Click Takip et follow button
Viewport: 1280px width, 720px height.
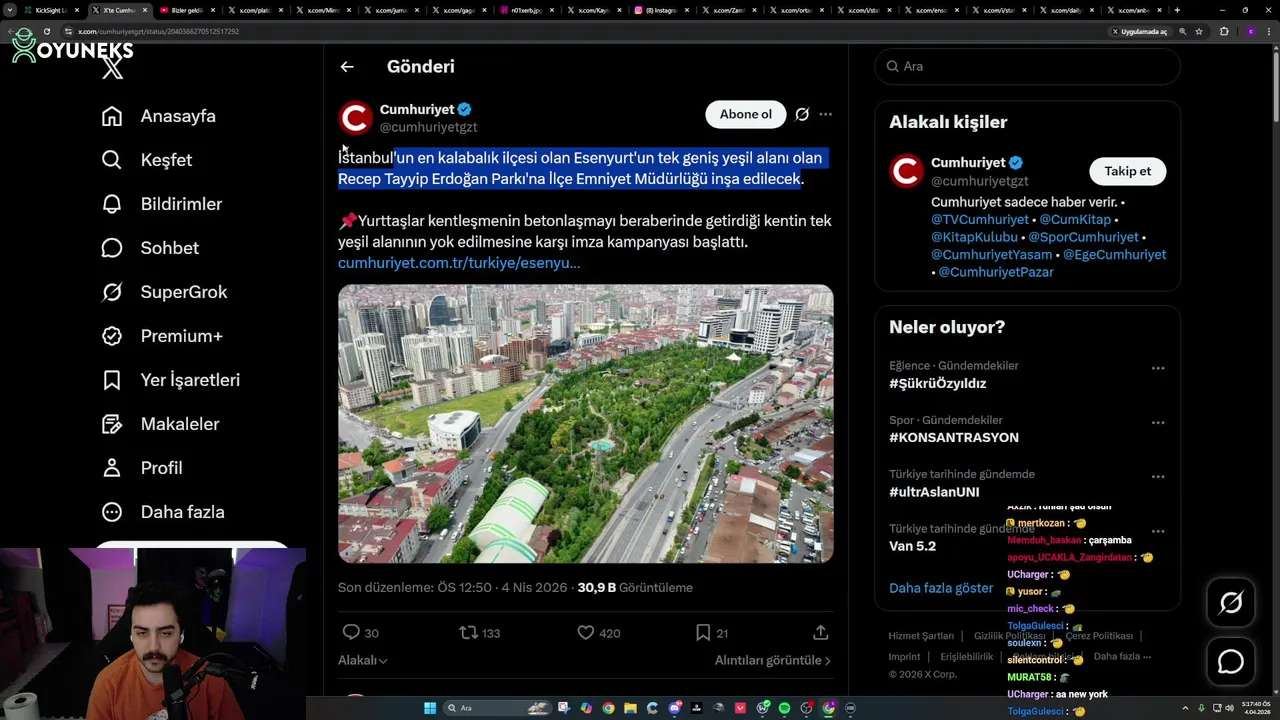[x=1127, y=171]
